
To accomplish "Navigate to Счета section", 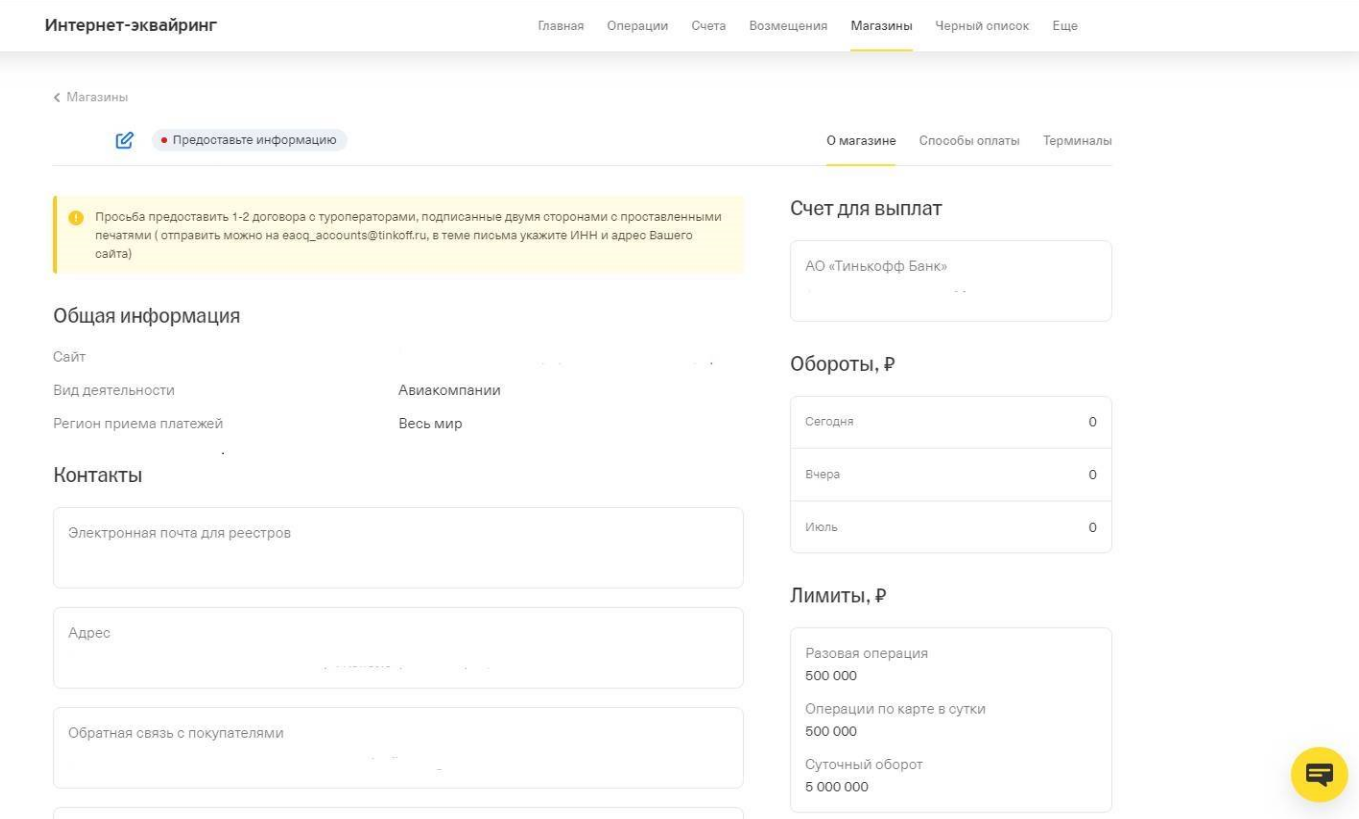I will [708, 26].
